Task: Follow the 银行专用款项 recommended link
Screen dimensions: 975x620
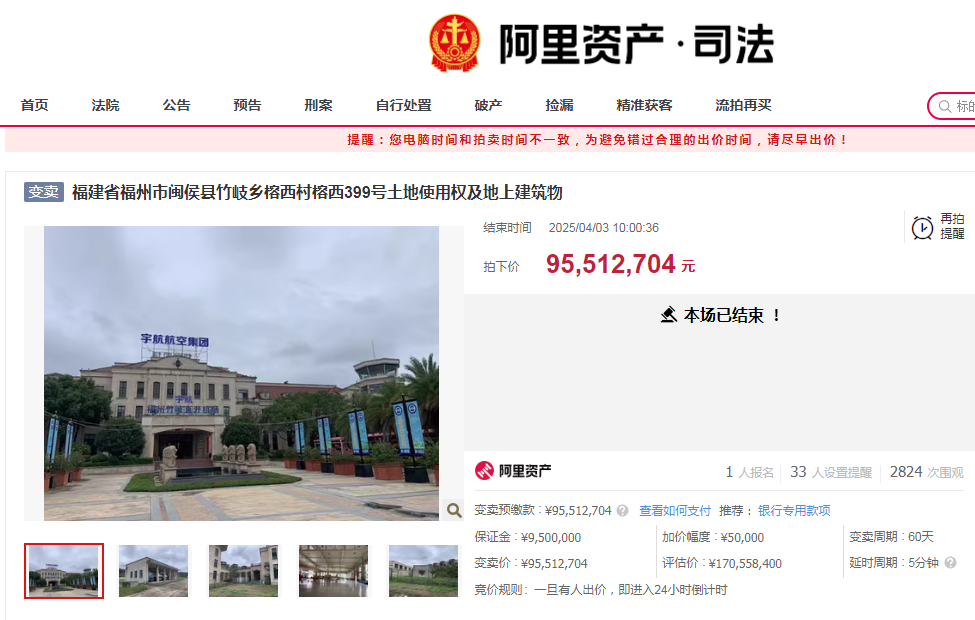Action: (793, 511)
